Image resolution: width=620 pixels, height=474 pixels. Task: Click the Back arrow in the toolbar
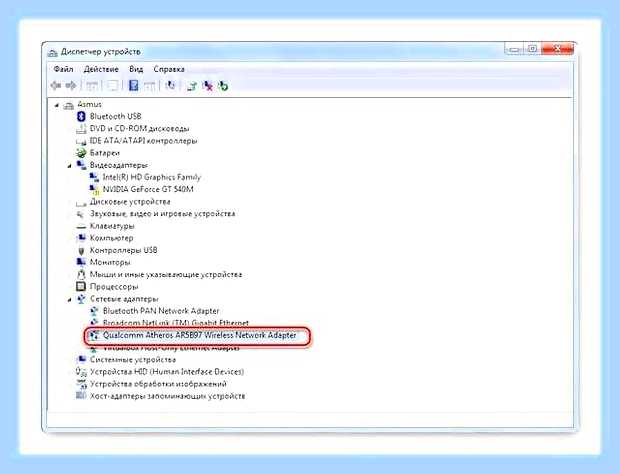click(56, 85)
